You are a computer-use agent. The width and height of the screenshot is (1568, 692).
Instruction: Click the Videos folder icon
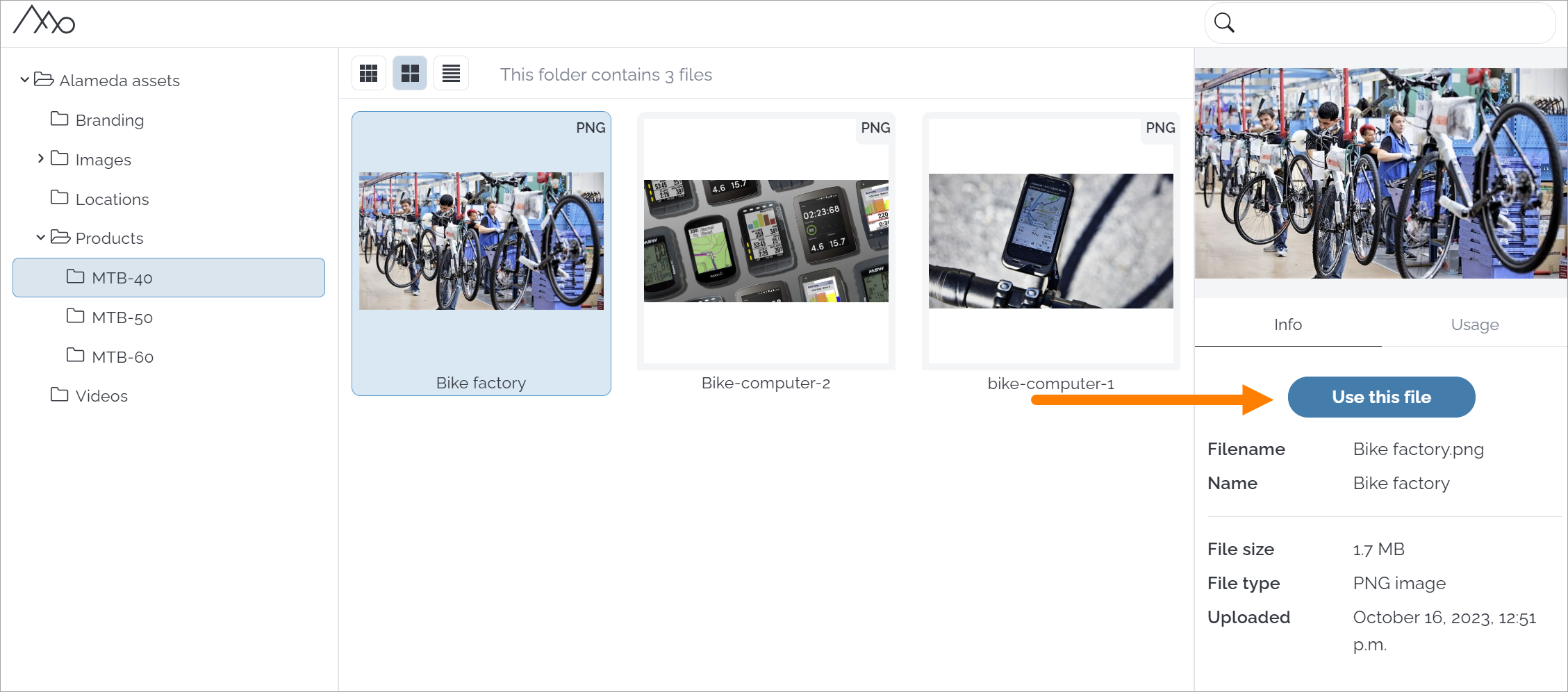(x=60, y=395)
